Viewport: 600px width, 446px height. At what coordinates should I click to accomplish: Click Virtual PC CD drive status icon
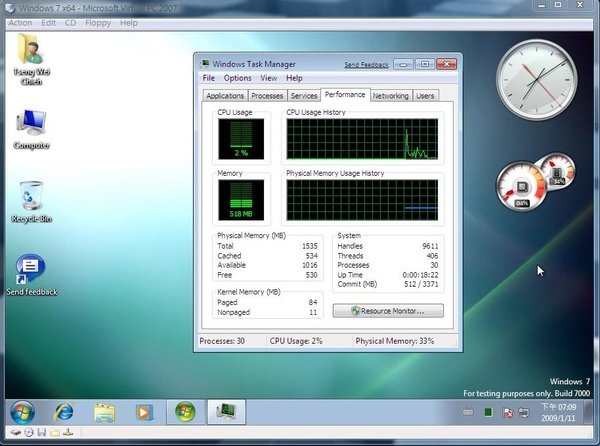[29, 433]
